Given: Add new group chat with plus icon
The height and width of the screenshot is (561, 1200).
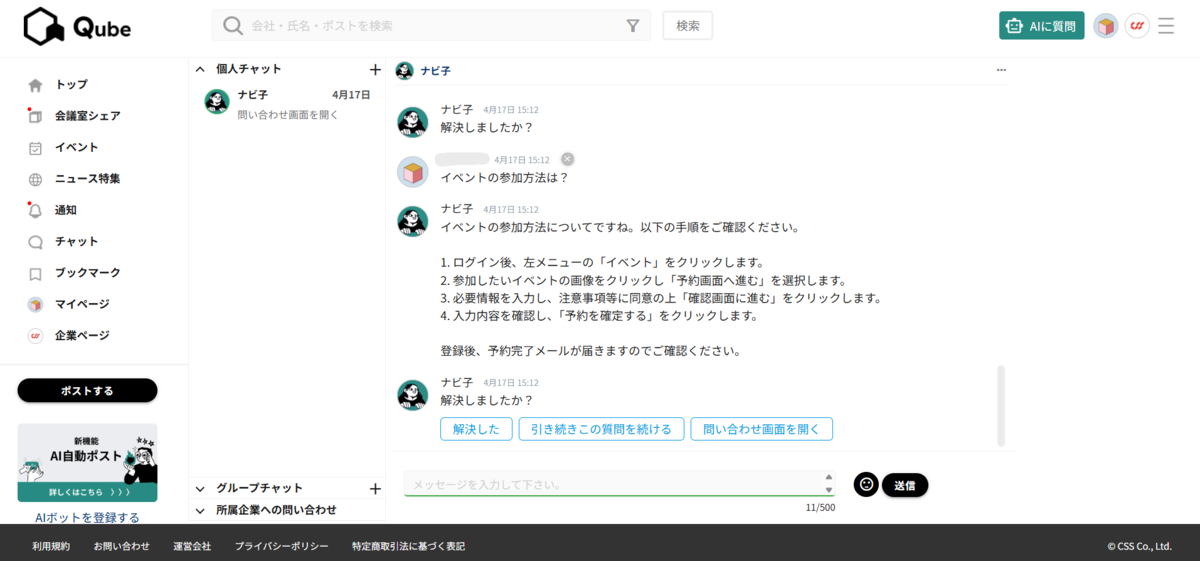Looking at the screenshot, I should click(x=375, y=489).
